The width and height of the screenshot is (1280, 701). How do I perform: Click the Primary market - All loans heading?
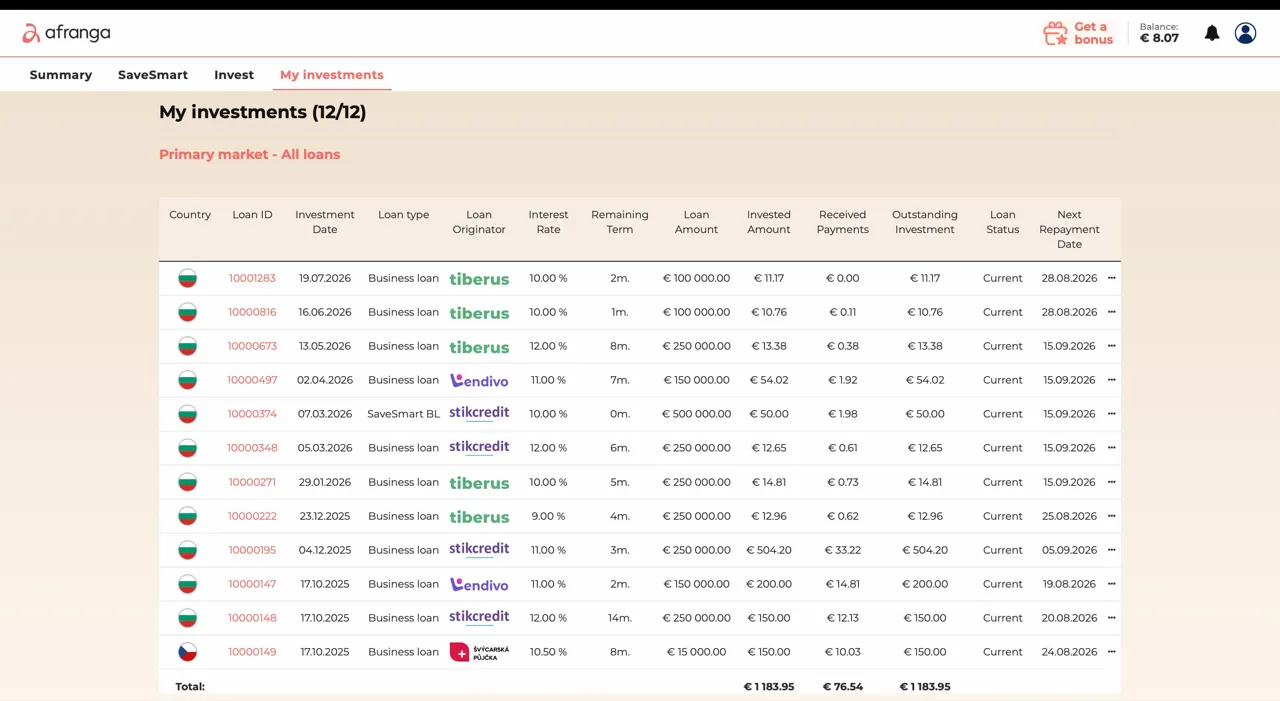click(x=250, y=155)
